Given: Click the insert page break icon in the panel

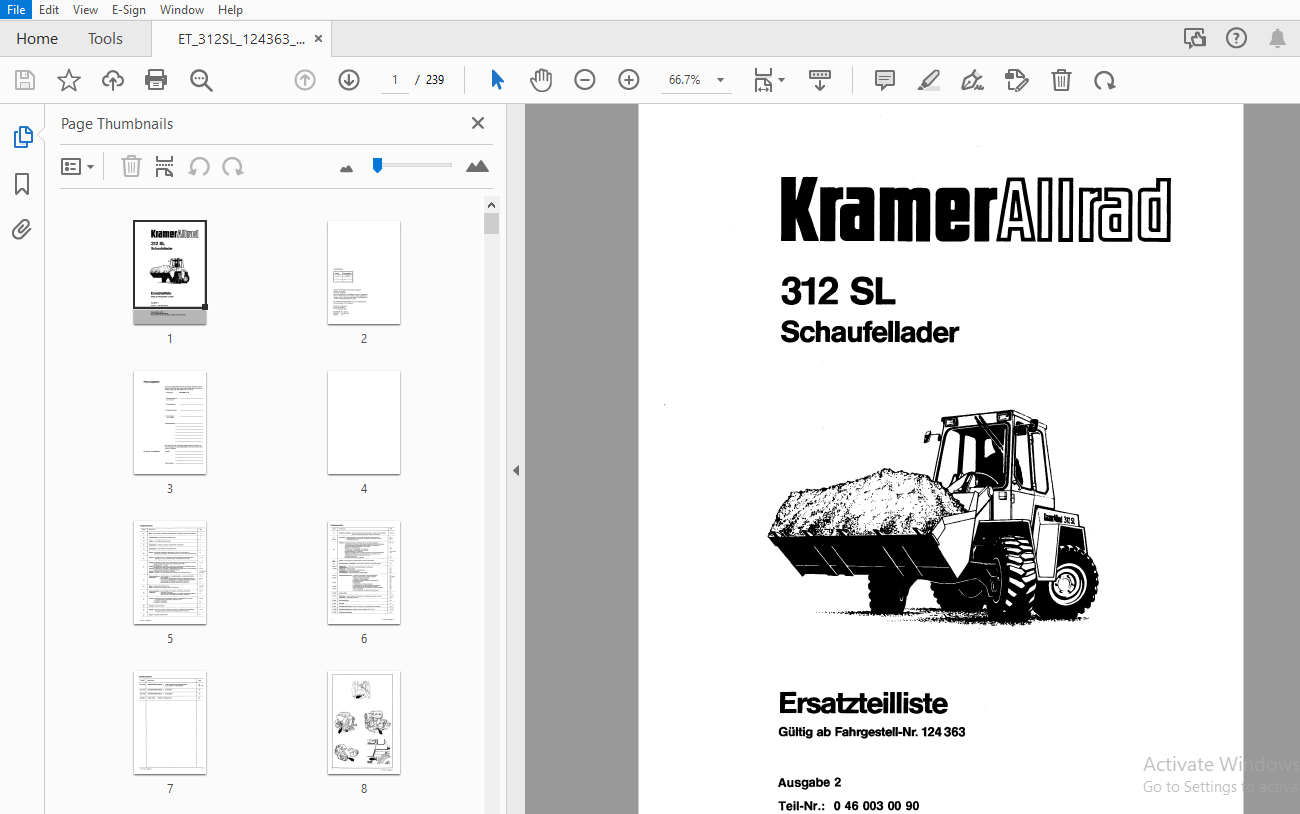Looking at the screenshot, I should click(164, 166).
